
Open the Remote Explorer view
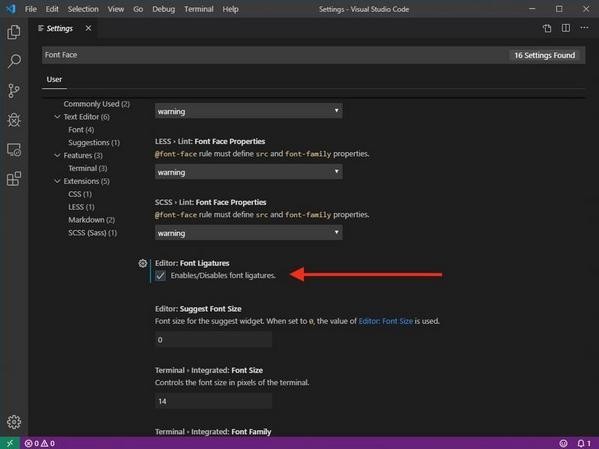coord(14,150)
